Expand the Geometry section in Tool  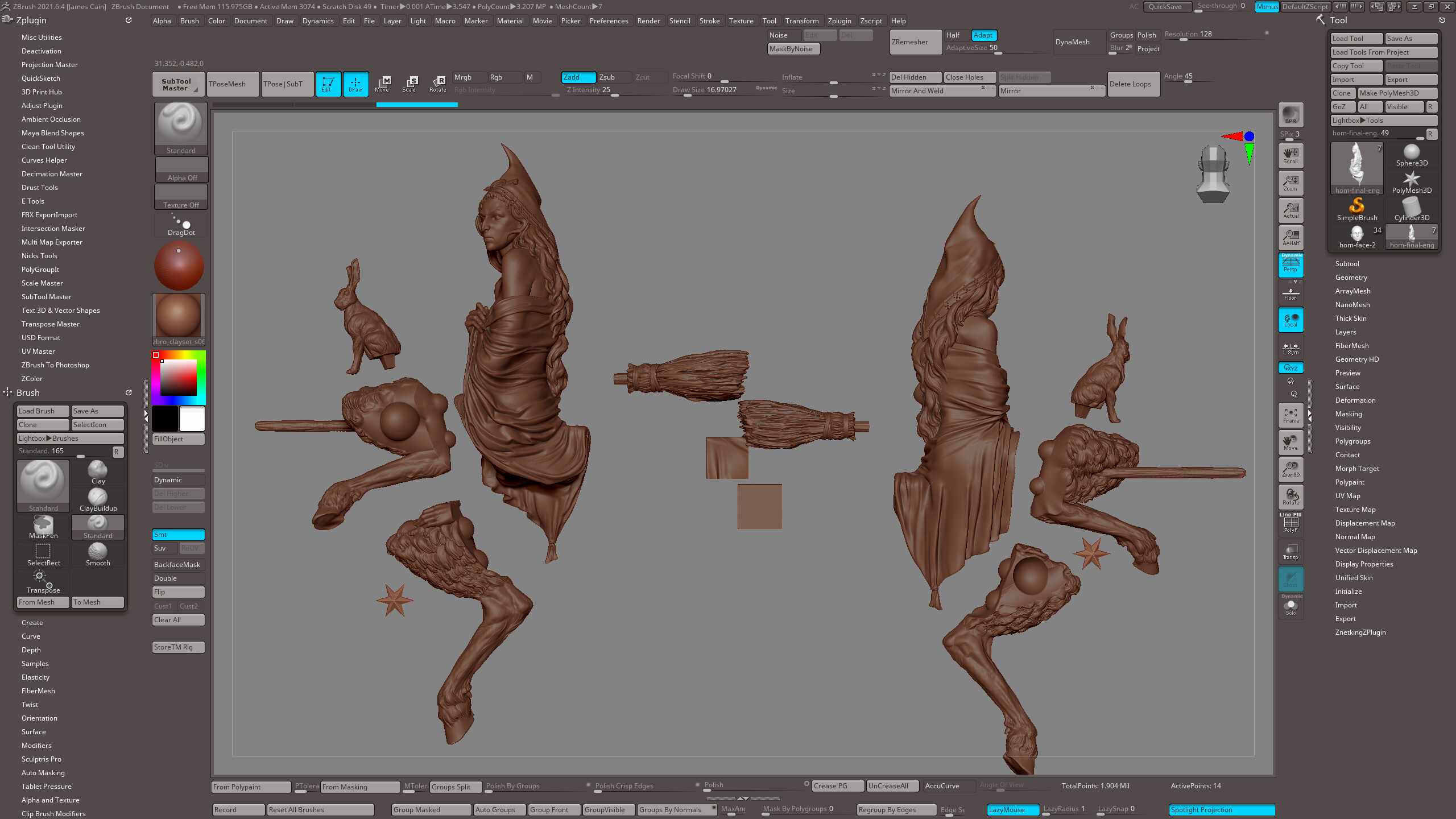point(1351,278)
